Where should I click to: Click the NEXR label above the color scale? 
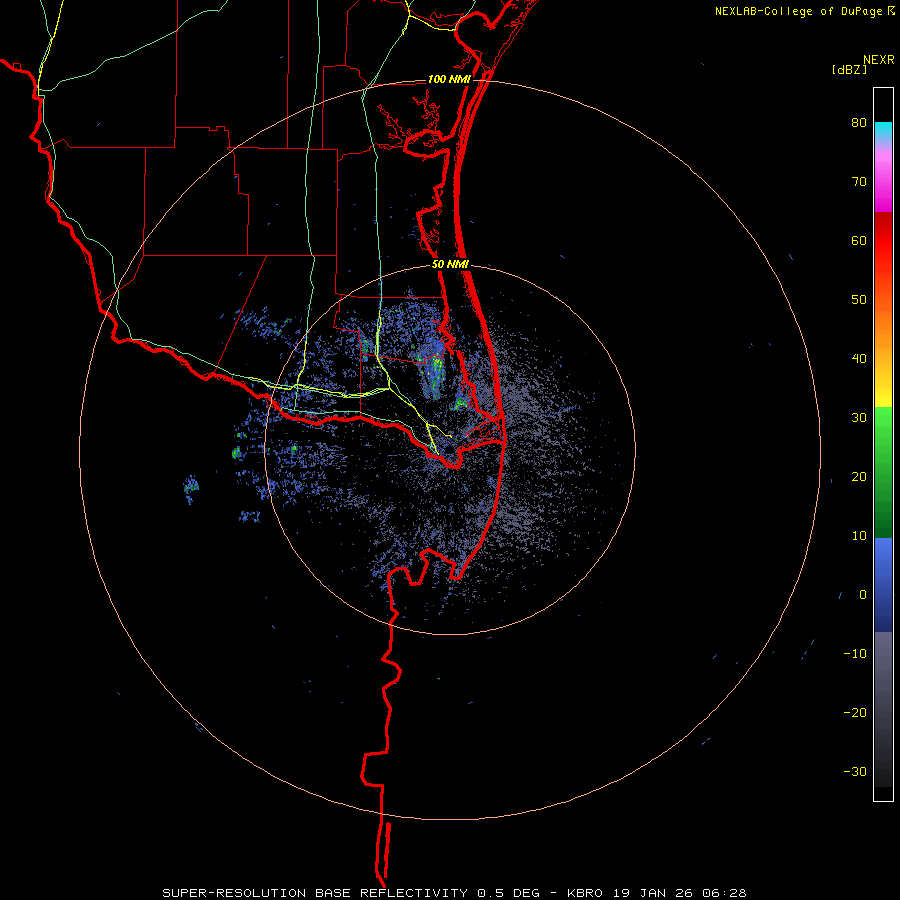click(x=879, y=60)
